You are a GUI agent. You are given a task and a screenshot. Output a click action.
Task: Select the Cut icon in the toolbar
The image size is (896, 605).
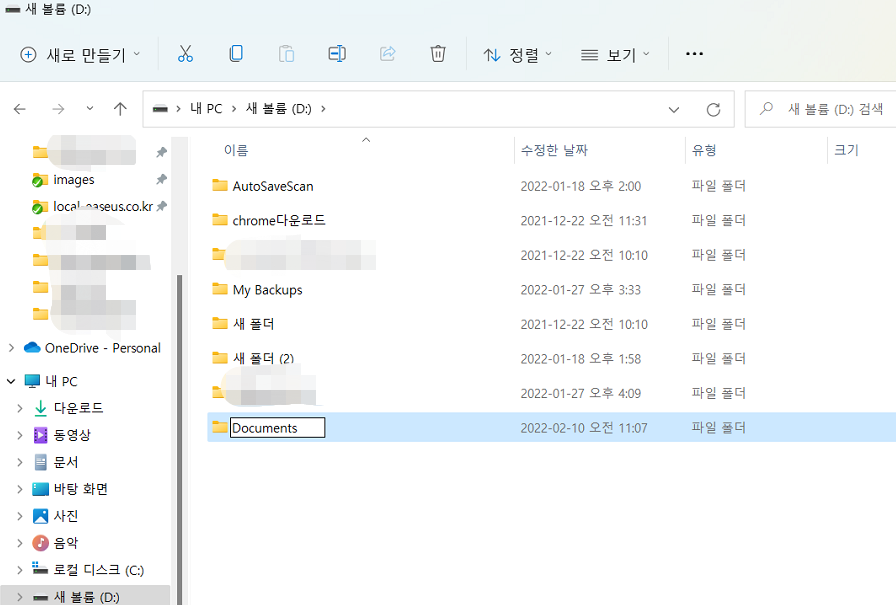click(185, 54)
